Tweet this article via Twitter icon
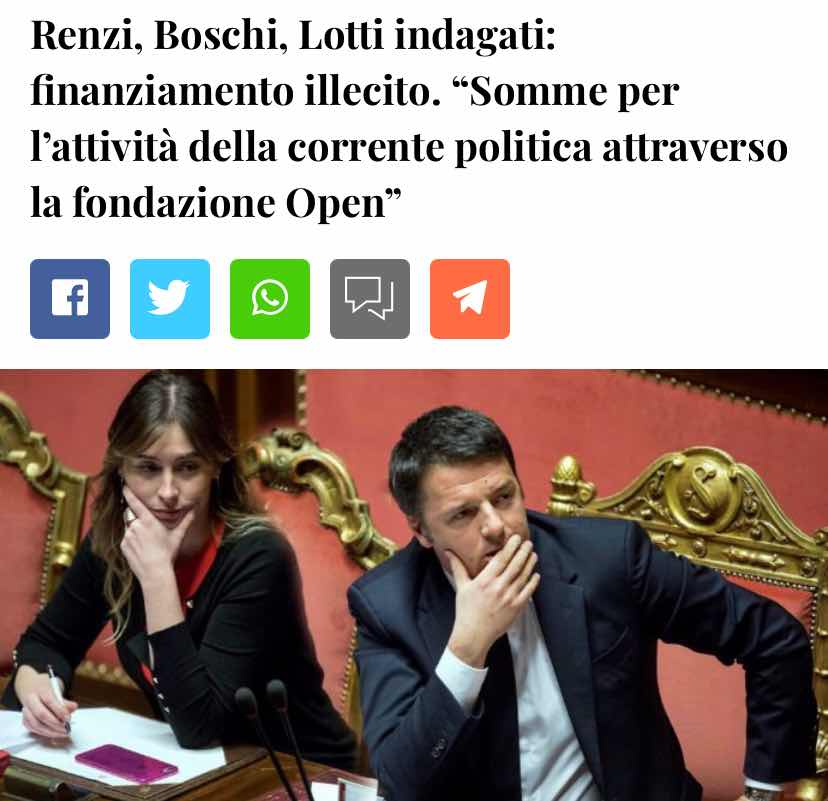The height and width of the screenshot is (801, 828). (x=170, y=299)
